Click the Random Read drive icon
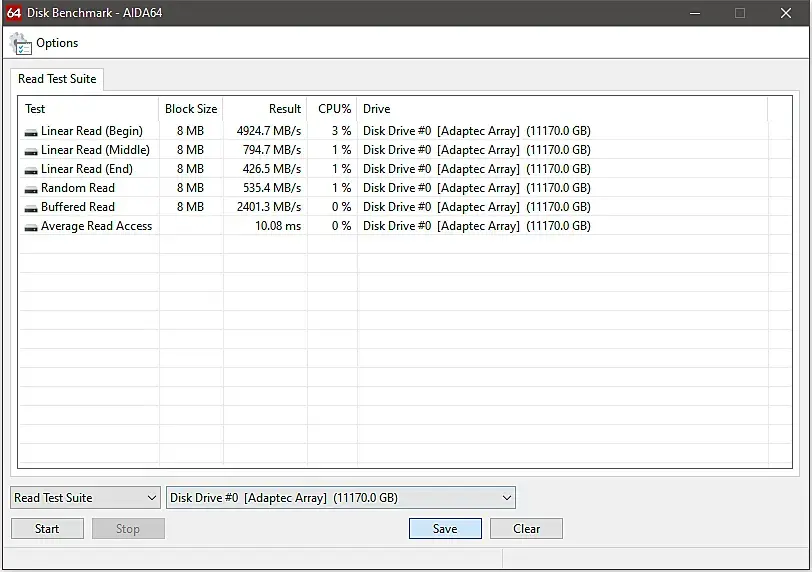Image resolution: width=812 pixels, height=572 pixels. (x=31, y=189)
